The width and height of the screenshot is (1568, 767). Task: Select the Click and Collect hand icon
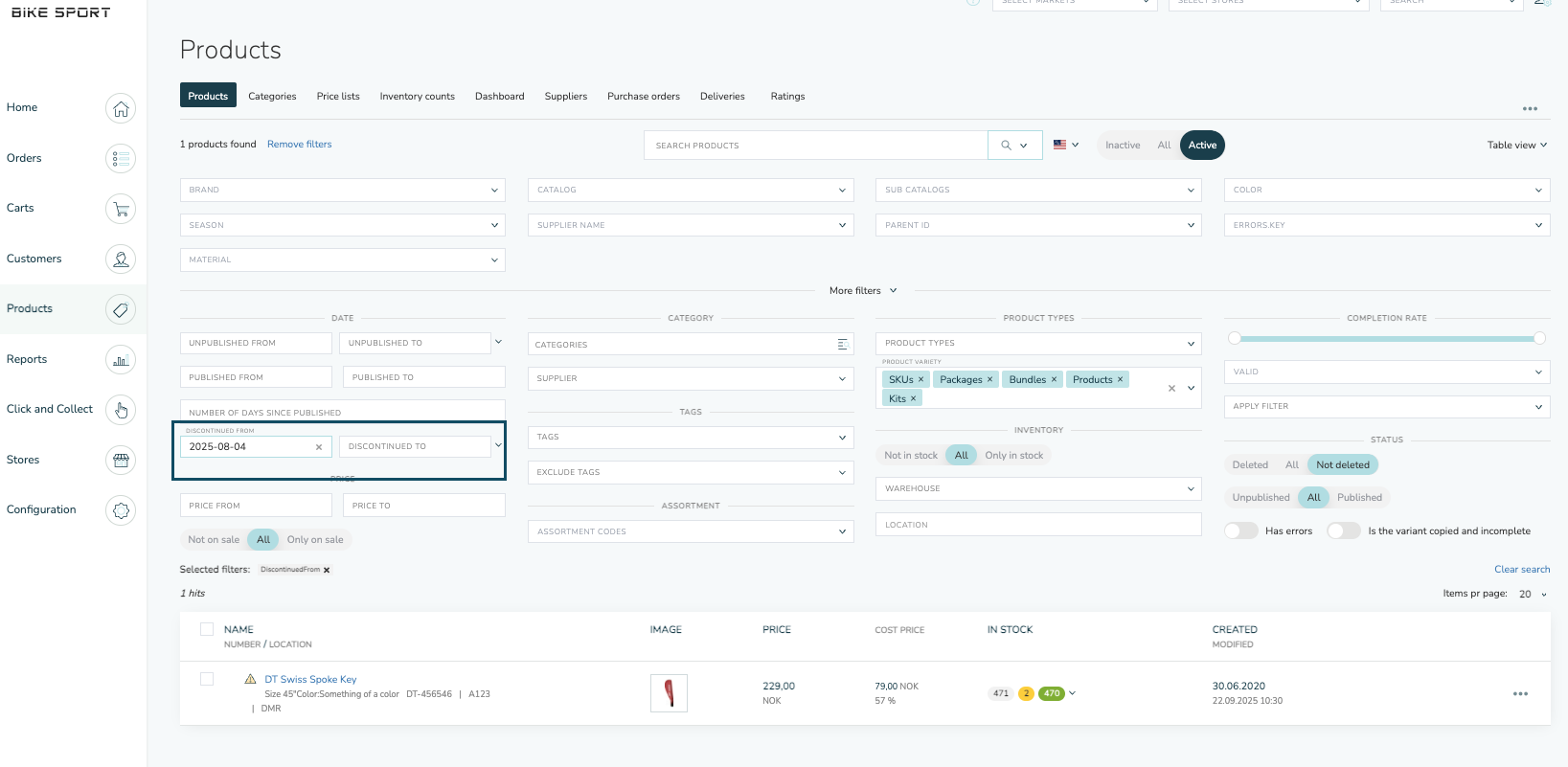[121, 410]
